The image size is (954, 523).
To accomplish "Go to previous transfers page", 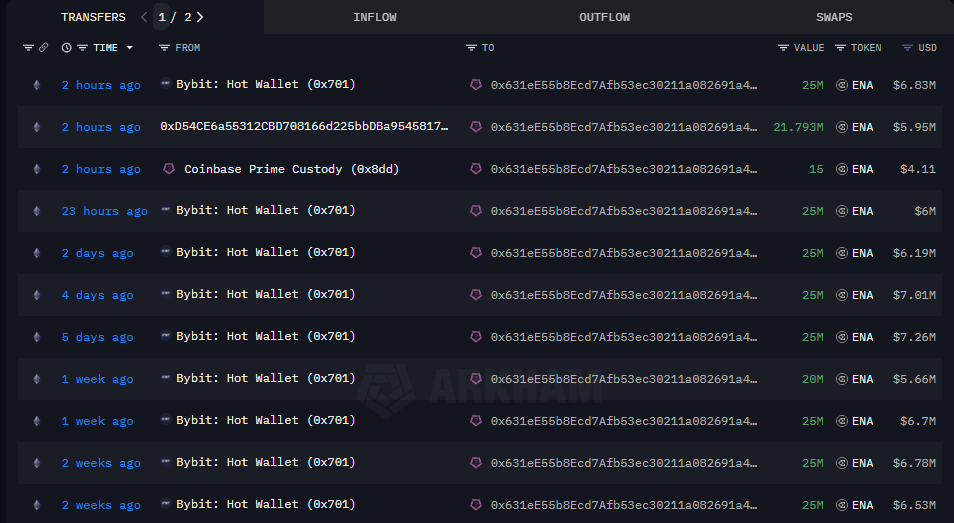I will (x=145, y=17).
